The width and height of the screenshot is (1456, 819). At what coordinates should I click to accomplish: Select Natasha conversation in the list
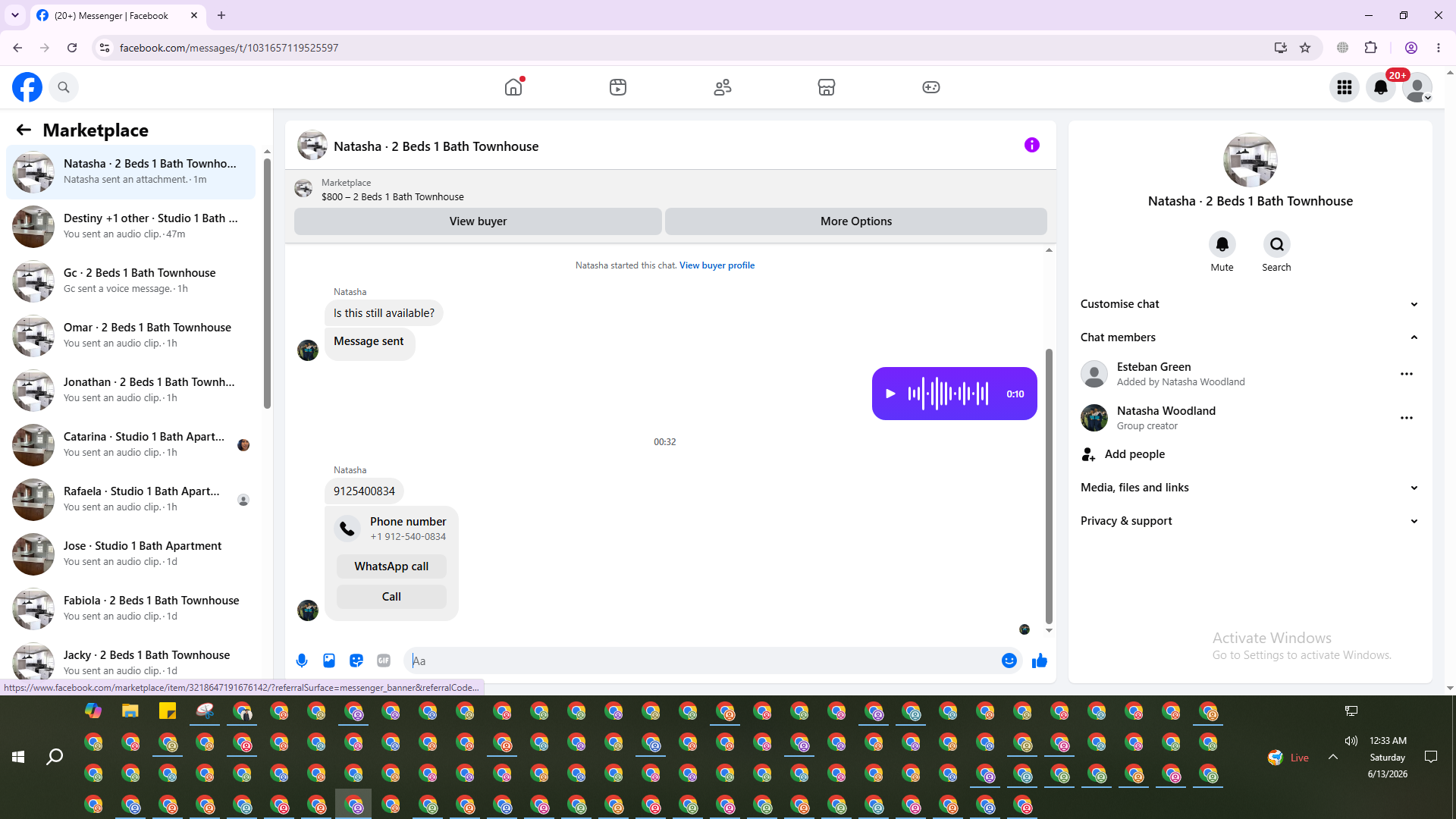coord(131,171)
